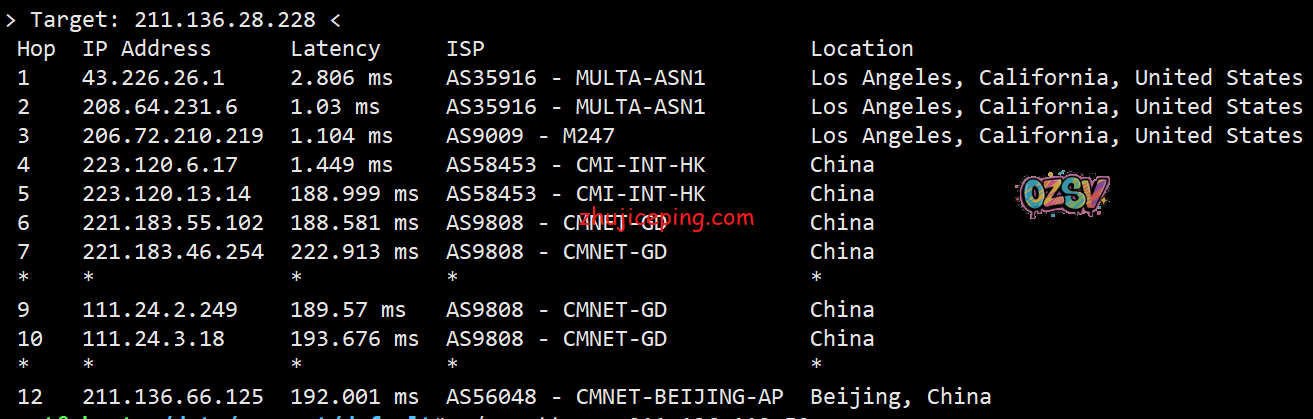1313x419 pixels.
Task: Click the 193.676 ms latency value
Action: point(354,339)
